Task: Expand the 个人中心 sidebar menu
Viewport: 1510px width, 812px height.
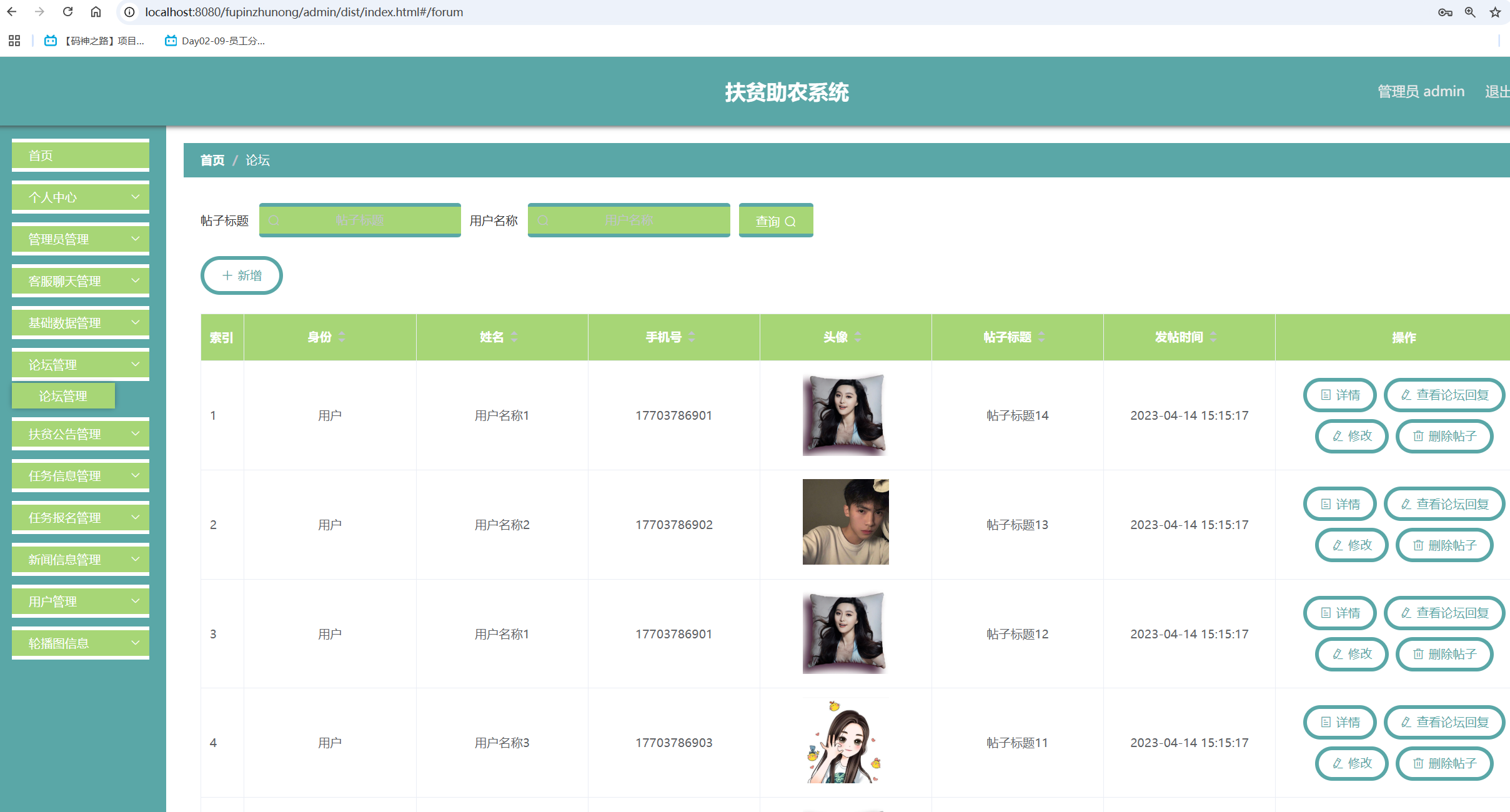Action: click(x=81, y=197)
